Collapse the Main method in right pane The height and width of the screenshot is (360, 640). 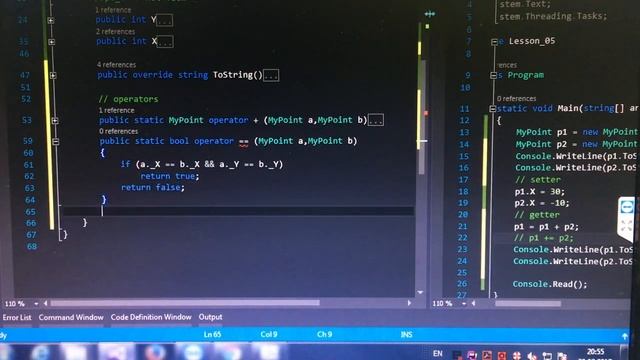click(493, 109)
